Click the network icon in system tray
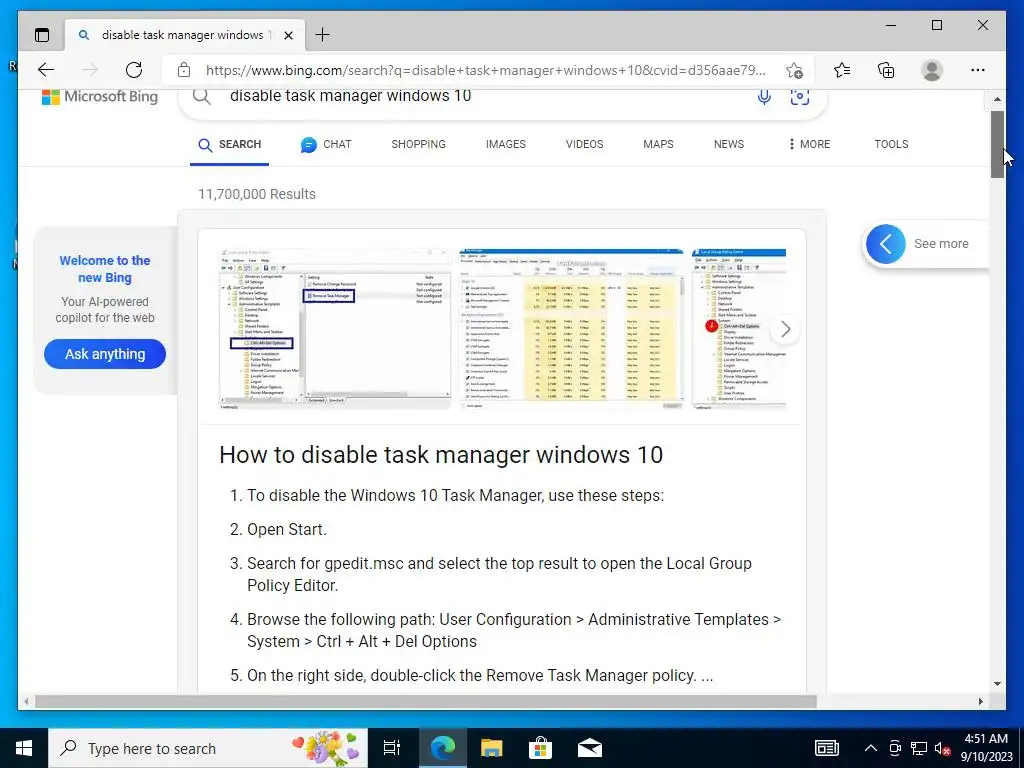This screenshot has width=1024, height=768. pos(919,748)
